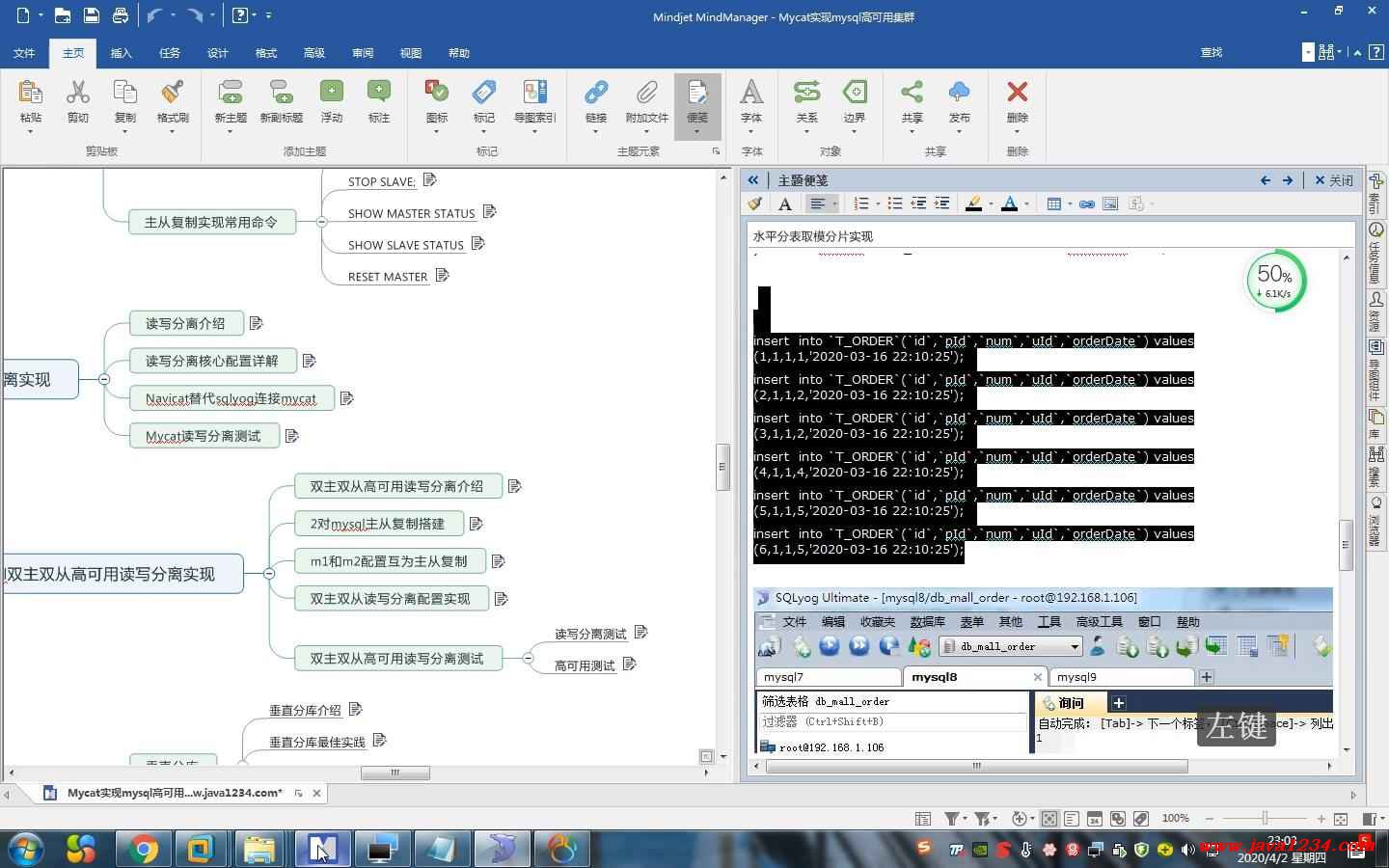Click the notes font color swatch
The height and width of the screenshot is (868, 1389).
[1009, 203]
